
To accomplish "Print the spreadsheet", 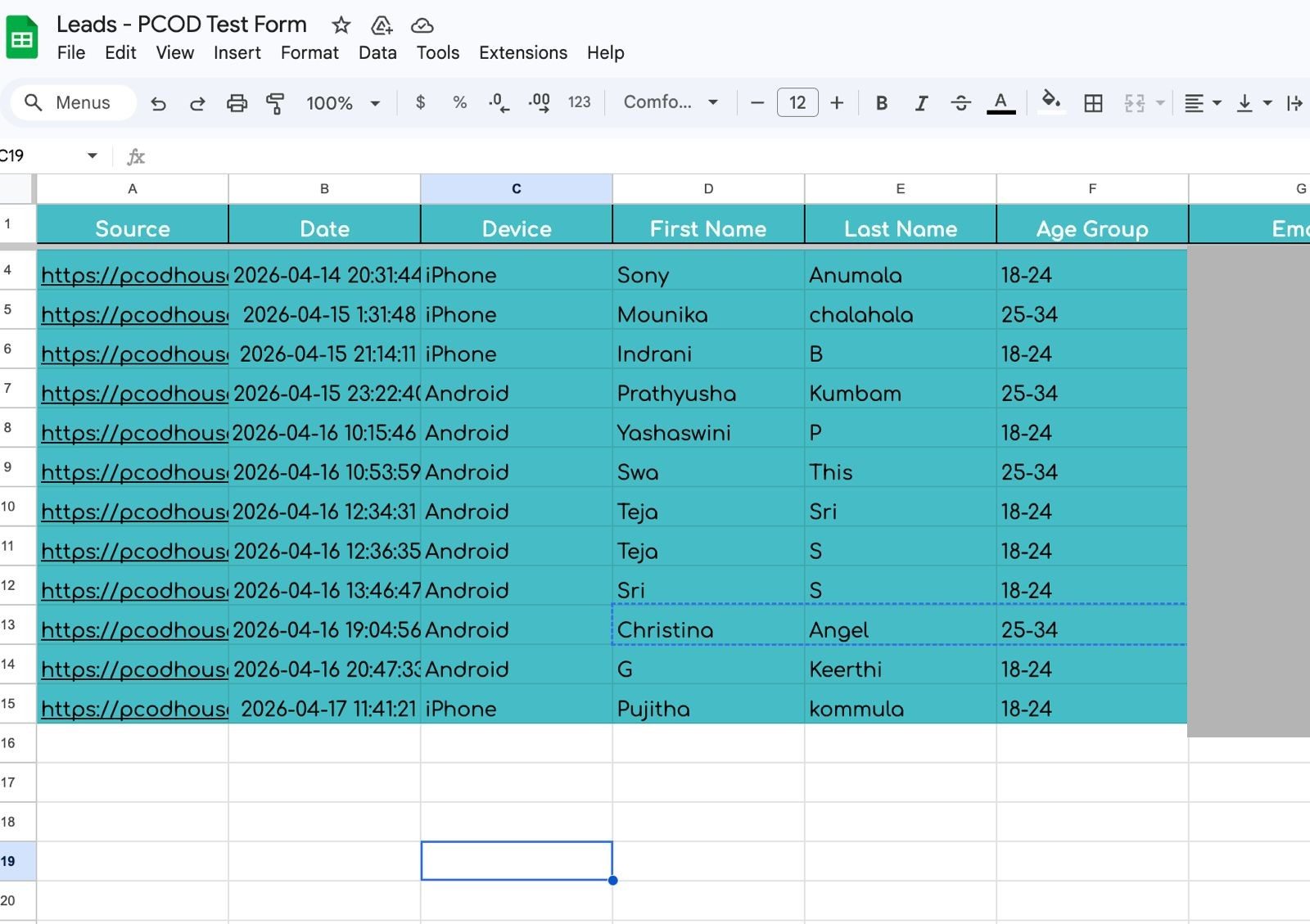I will point(237,103).
